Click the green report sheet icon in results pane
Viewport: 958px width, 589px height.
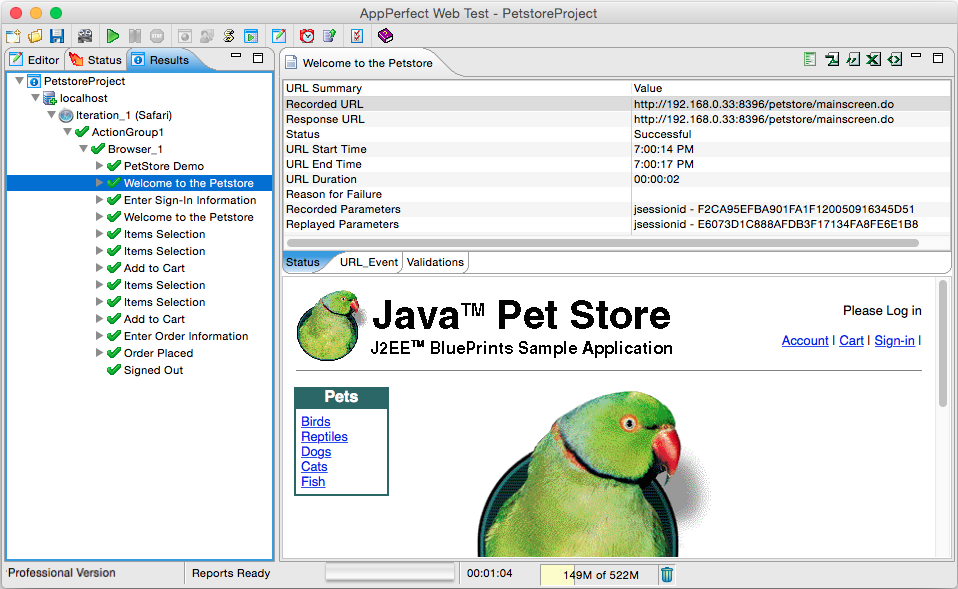810,59
